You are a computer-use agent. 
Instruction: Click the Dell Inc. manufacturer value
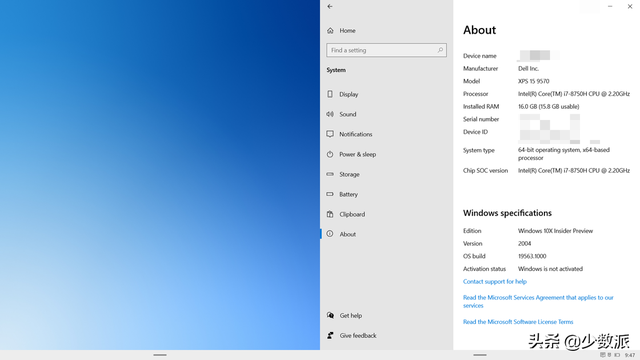tap(529, 69)
